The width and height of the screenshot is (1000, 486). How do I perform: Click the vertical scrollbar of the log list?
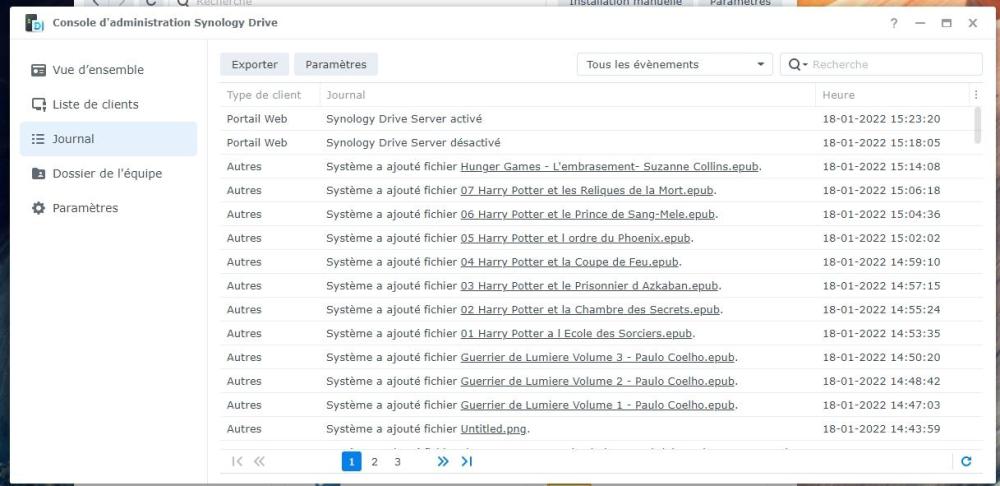point(978,125)
